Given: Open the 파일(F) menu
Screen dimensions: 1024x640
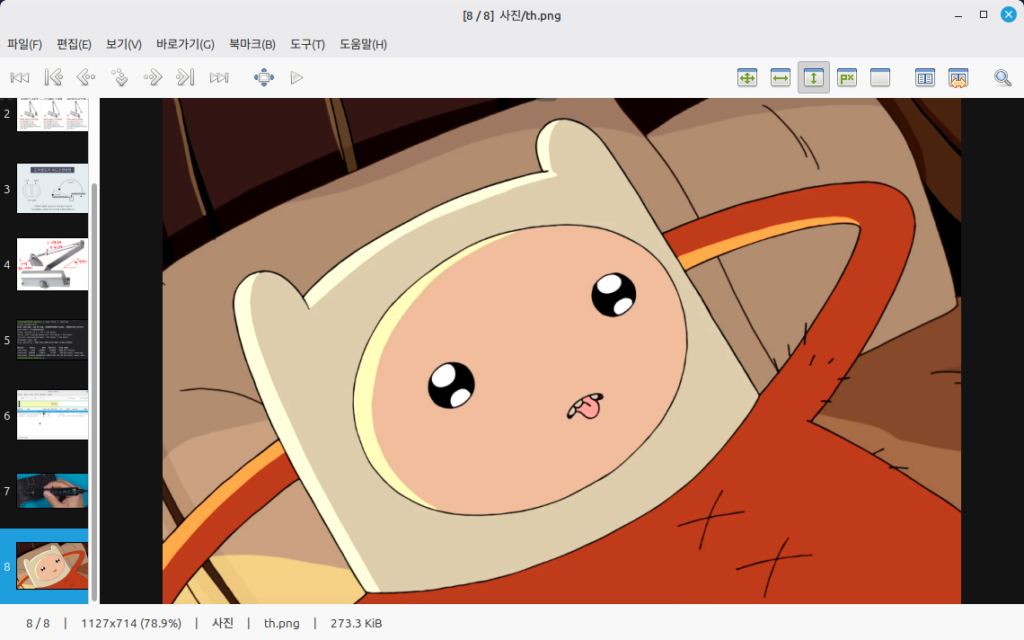Looking at the screenshot, I should click(x=25, y=44).
